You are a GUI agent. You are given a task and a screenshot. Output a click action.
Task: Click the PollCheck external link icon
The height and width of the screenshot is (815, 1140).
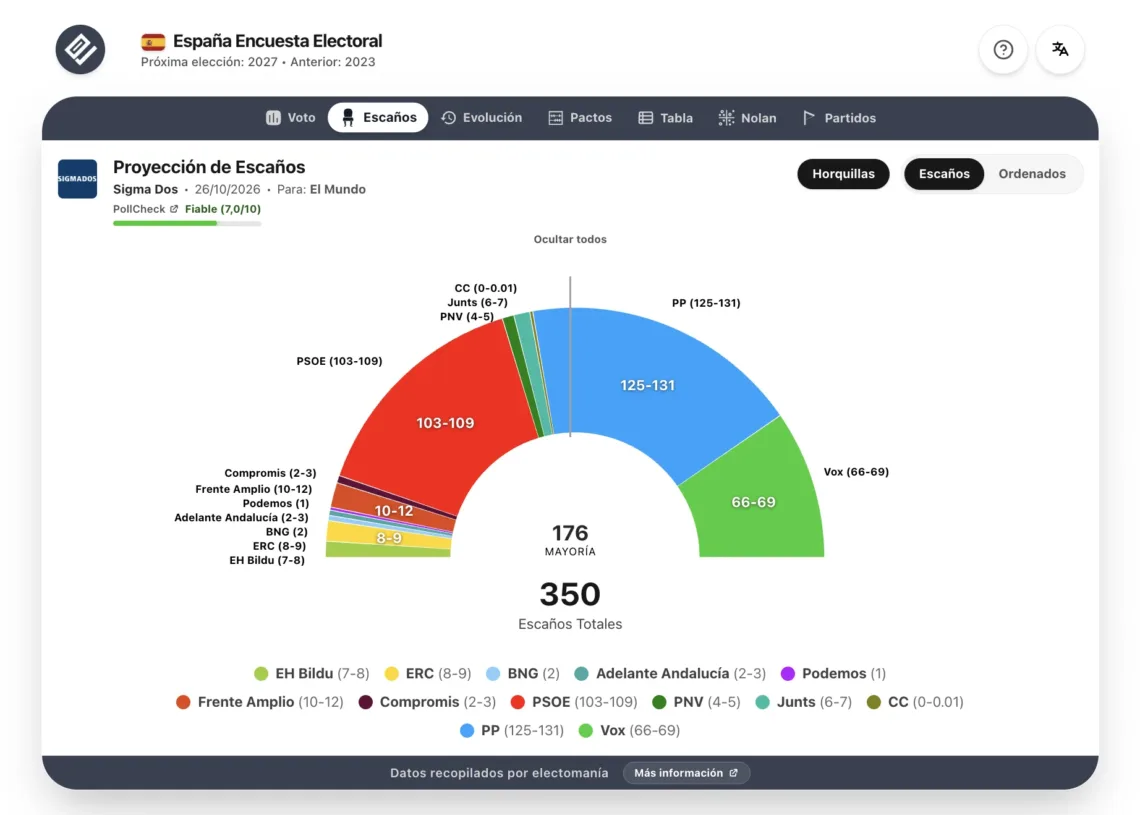(x=174, y=209)
